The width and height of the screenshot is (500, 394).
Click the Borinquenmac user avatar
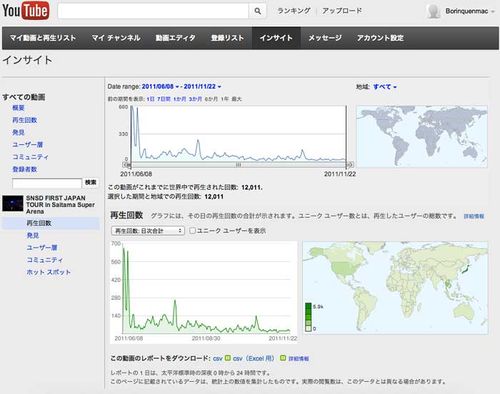pyautogui.click(x=434, y=11)
